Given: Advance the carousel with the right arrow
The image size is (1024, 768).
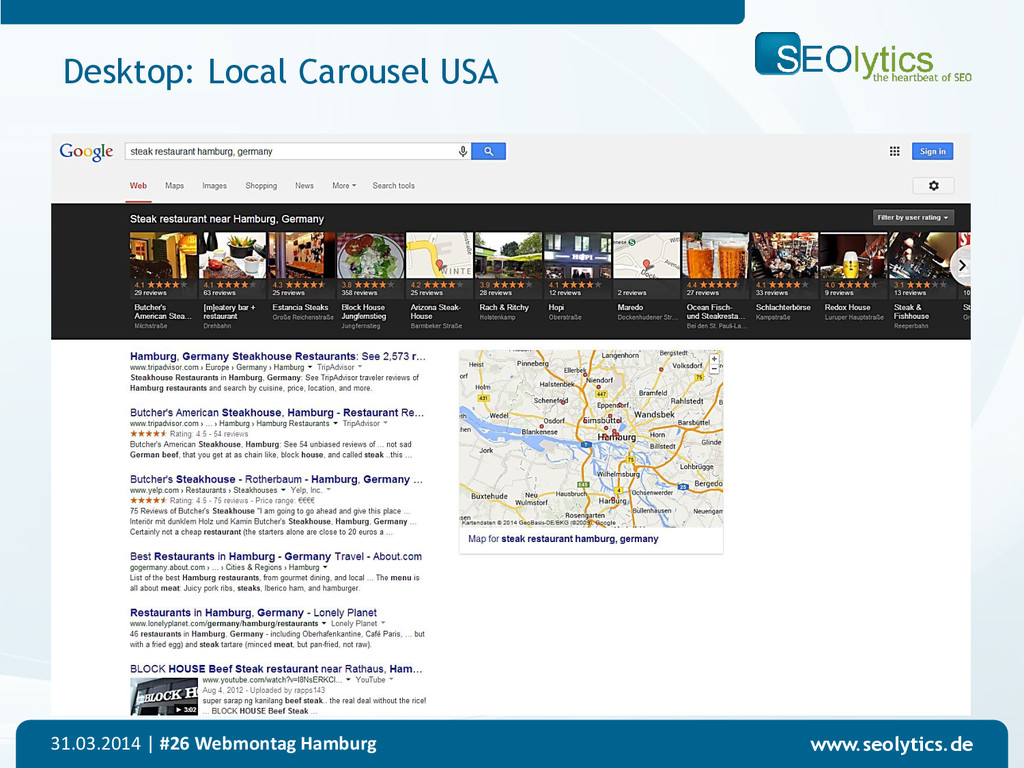Looking at the screenshot, I should click(x=961, y=266).
